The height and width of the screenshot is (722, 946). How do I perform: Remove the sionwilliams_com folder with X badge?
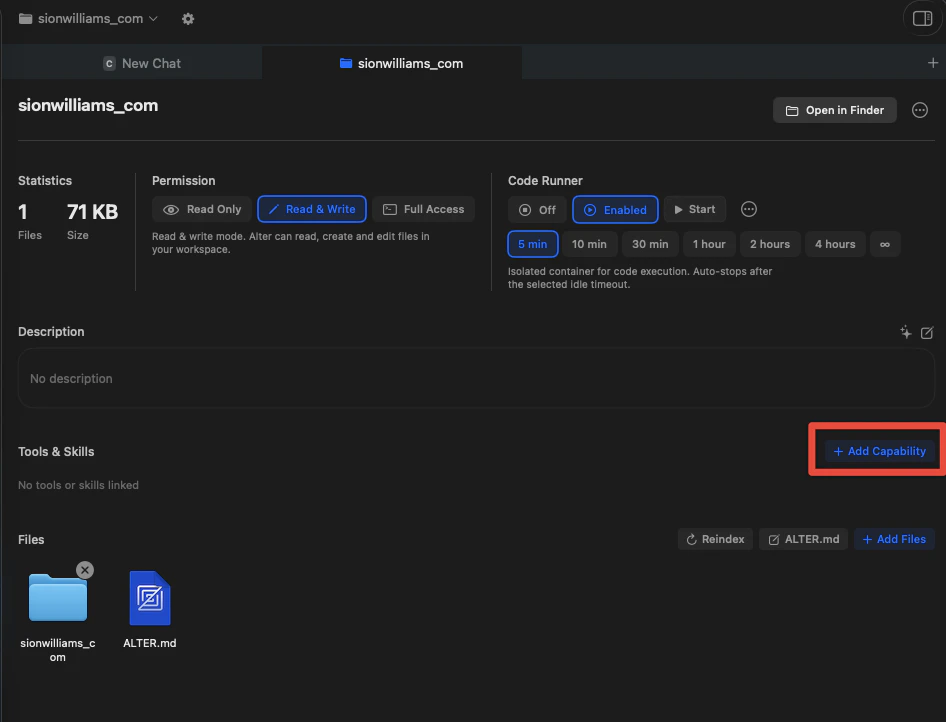point(85,570)
